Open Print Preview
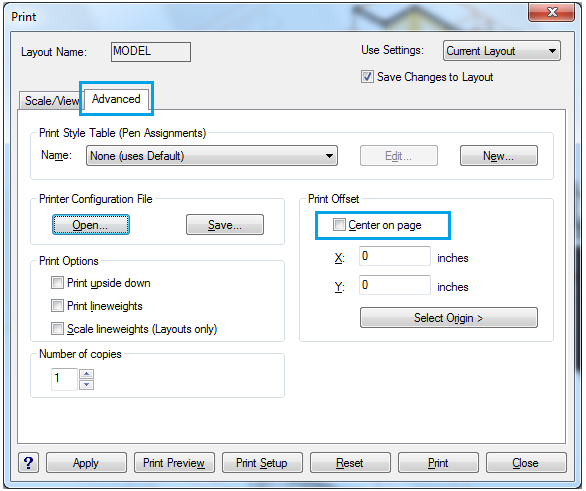 point(174,463)
